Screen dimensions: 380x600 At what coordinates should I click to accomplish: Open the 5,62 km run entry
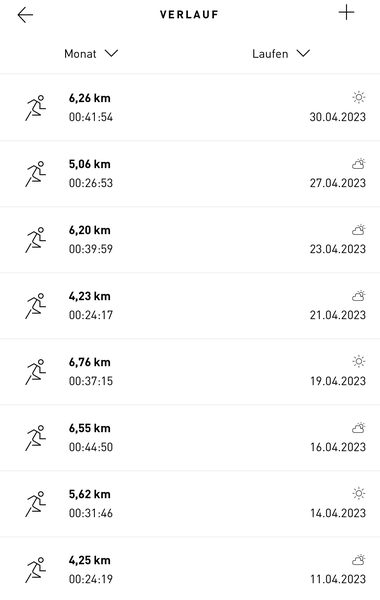(190, 504)
